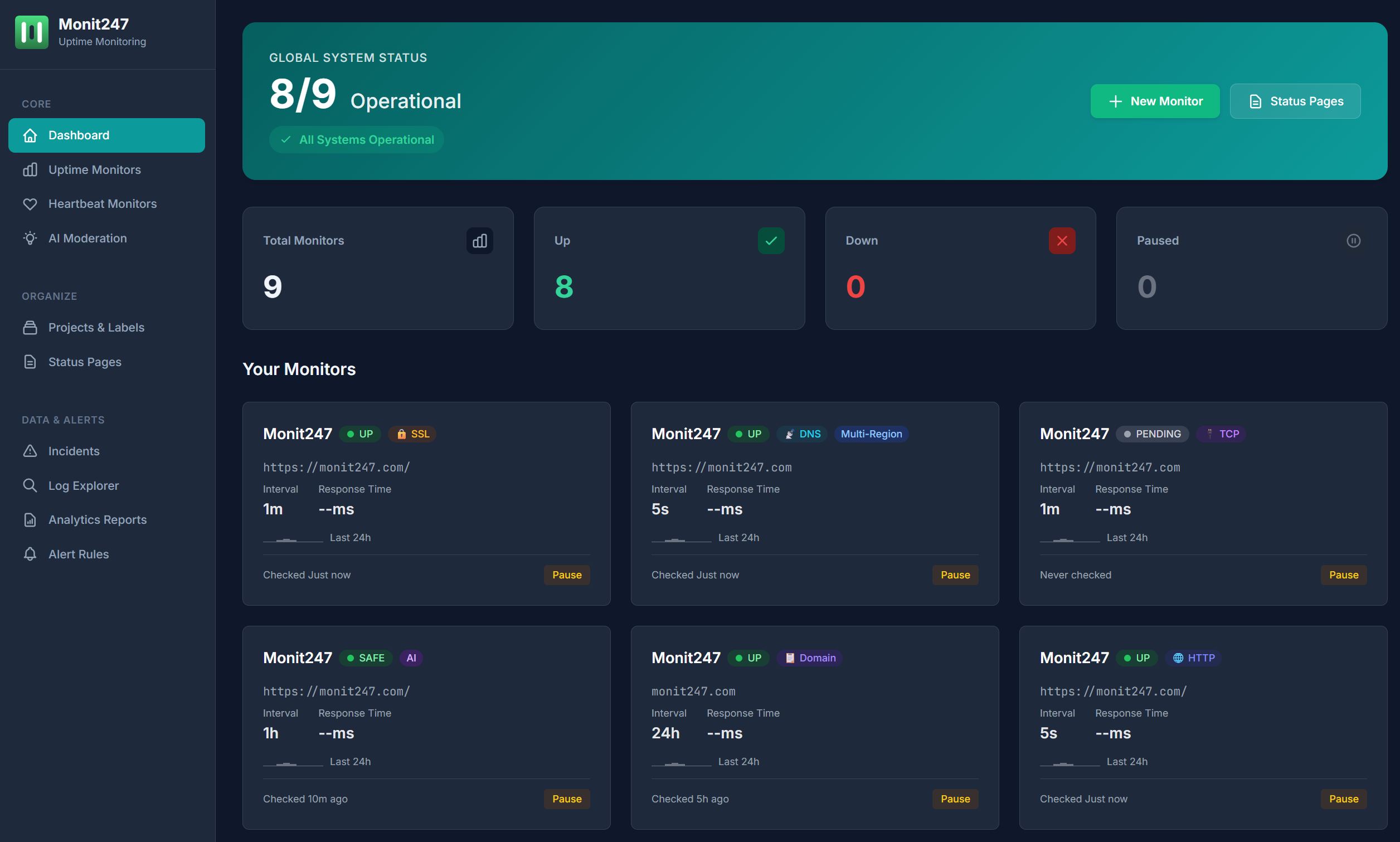Click the Log Explorer magnifier icon

[x=30, y=486]
